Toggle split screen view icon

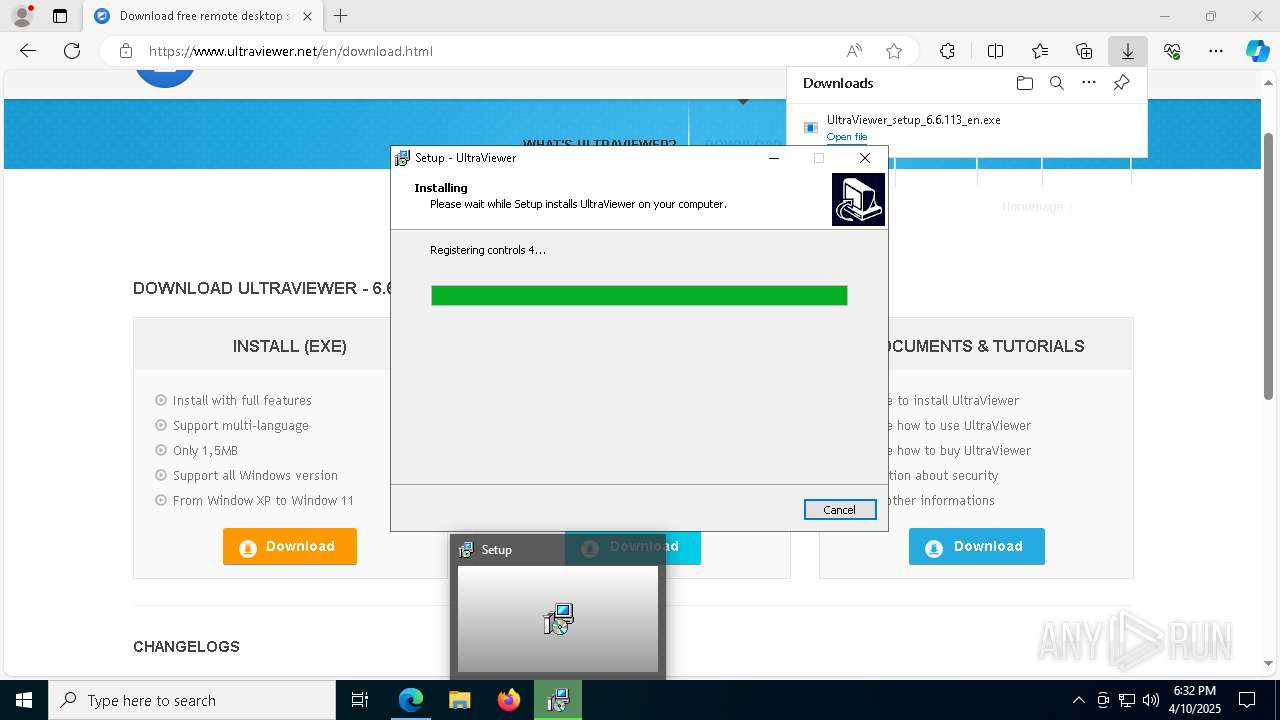[x=995, y=51]
